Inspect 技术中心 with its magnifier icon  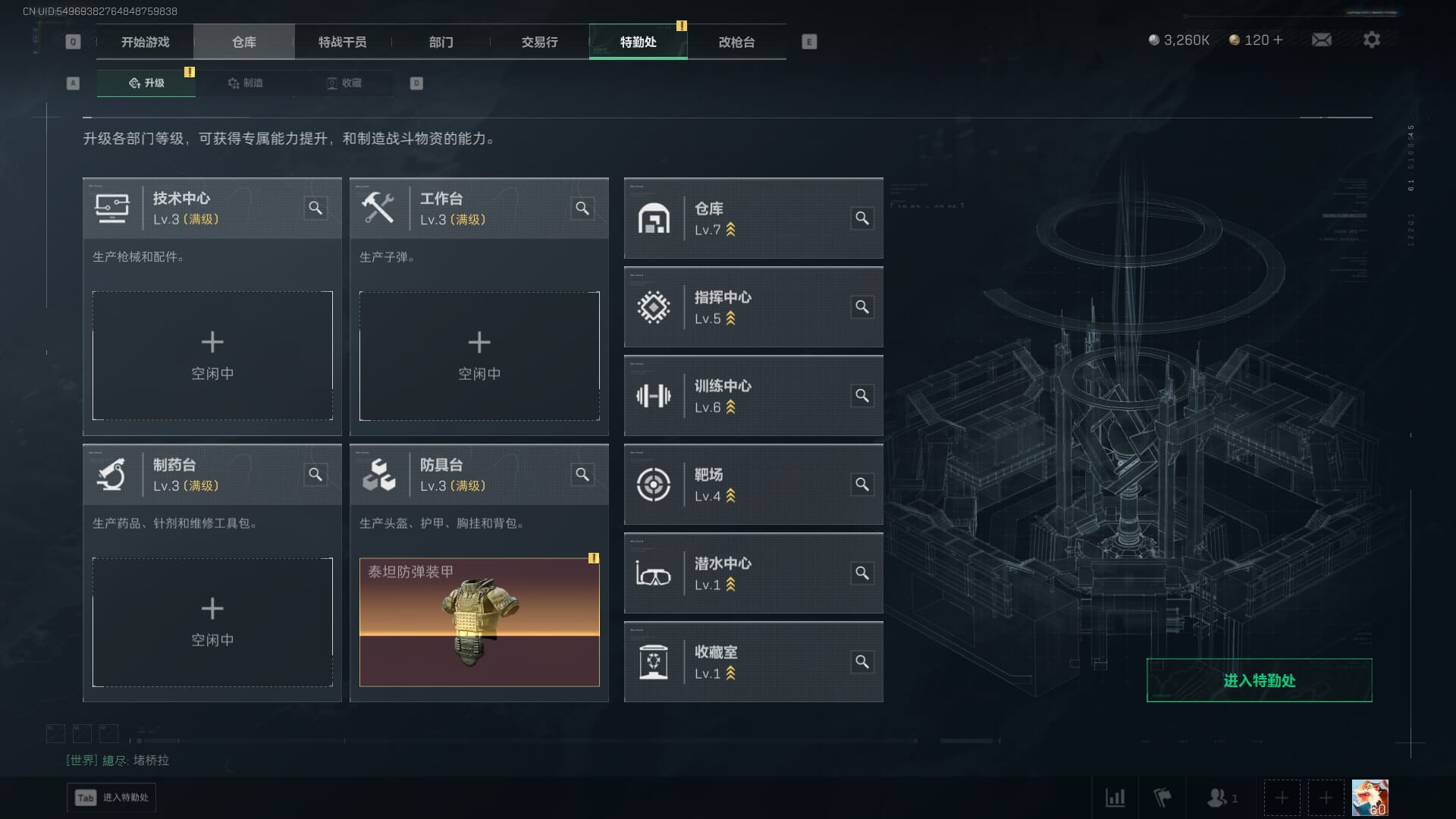(315, 208)
